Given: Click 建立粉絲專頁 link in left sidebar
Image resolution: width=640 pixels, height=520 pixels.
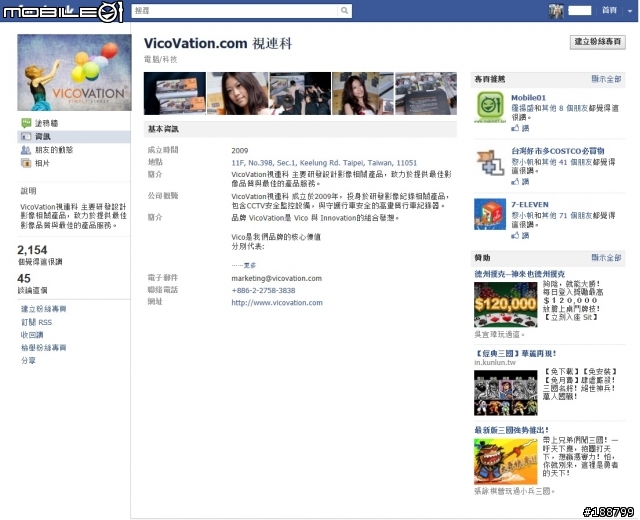Looking at the screenshot, I should (43, 309).
